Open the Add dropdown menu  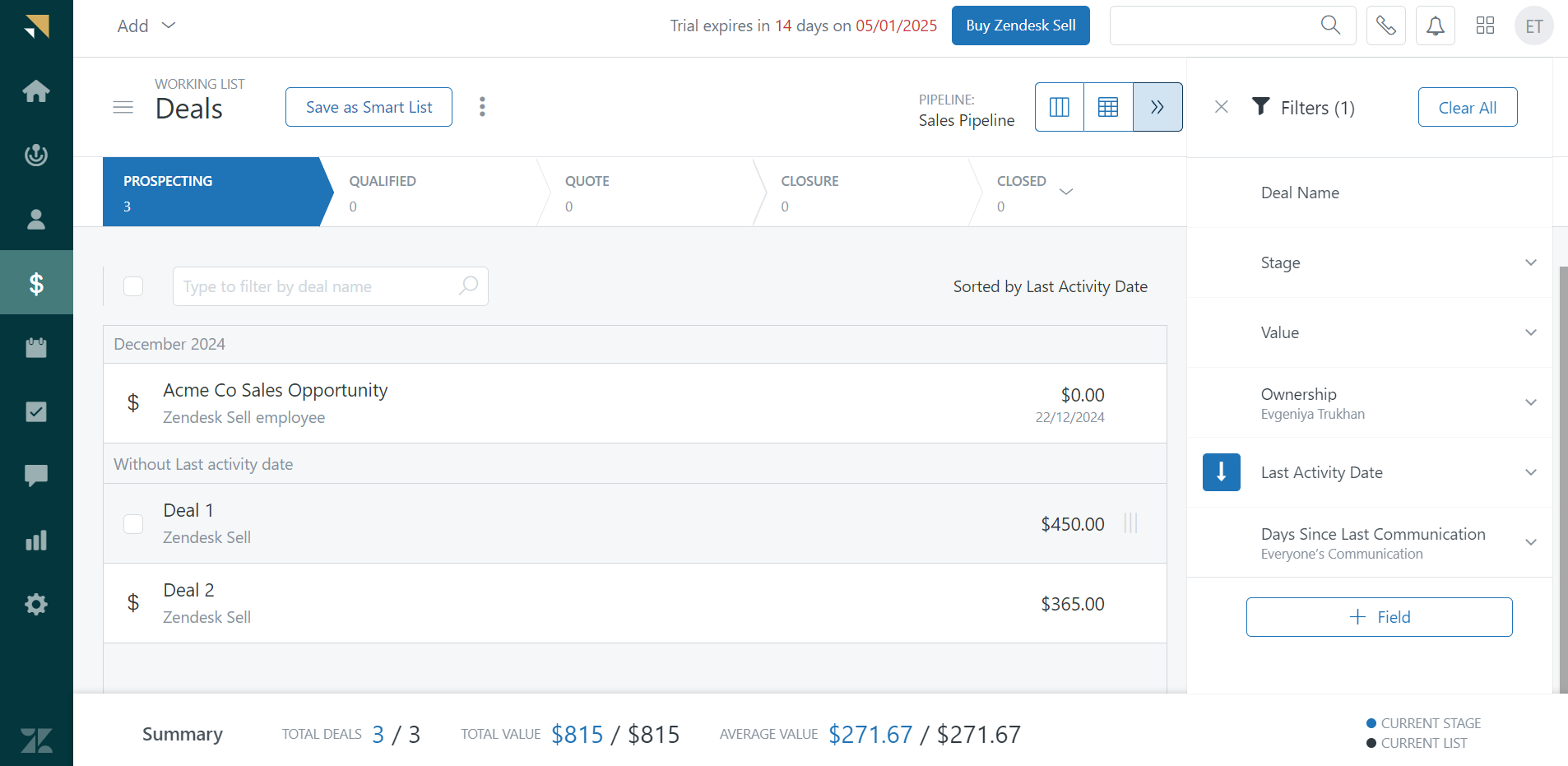(x=146, y=26)
